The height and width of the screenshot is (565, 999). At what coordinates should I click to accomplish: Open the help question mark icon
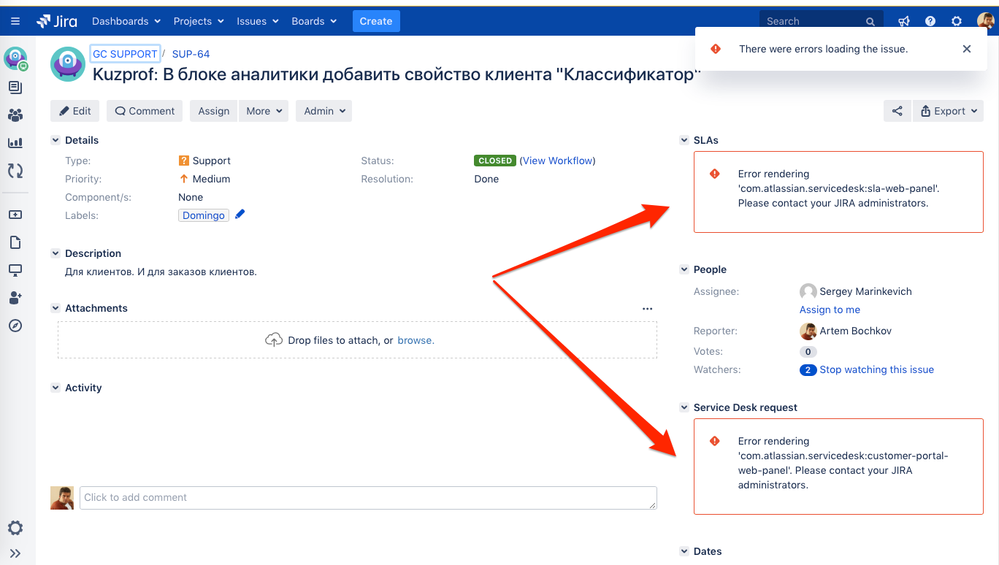(930, 21)
